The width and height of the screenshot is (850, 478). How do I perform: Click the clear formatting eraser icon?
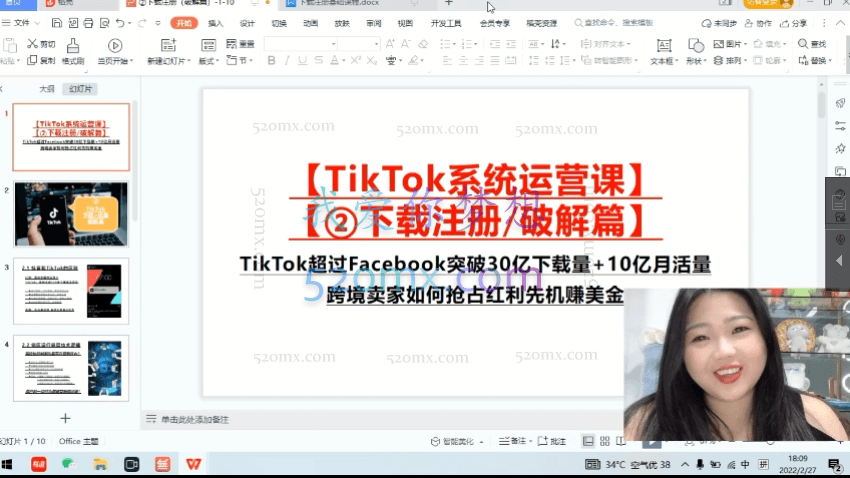(423, 44)
